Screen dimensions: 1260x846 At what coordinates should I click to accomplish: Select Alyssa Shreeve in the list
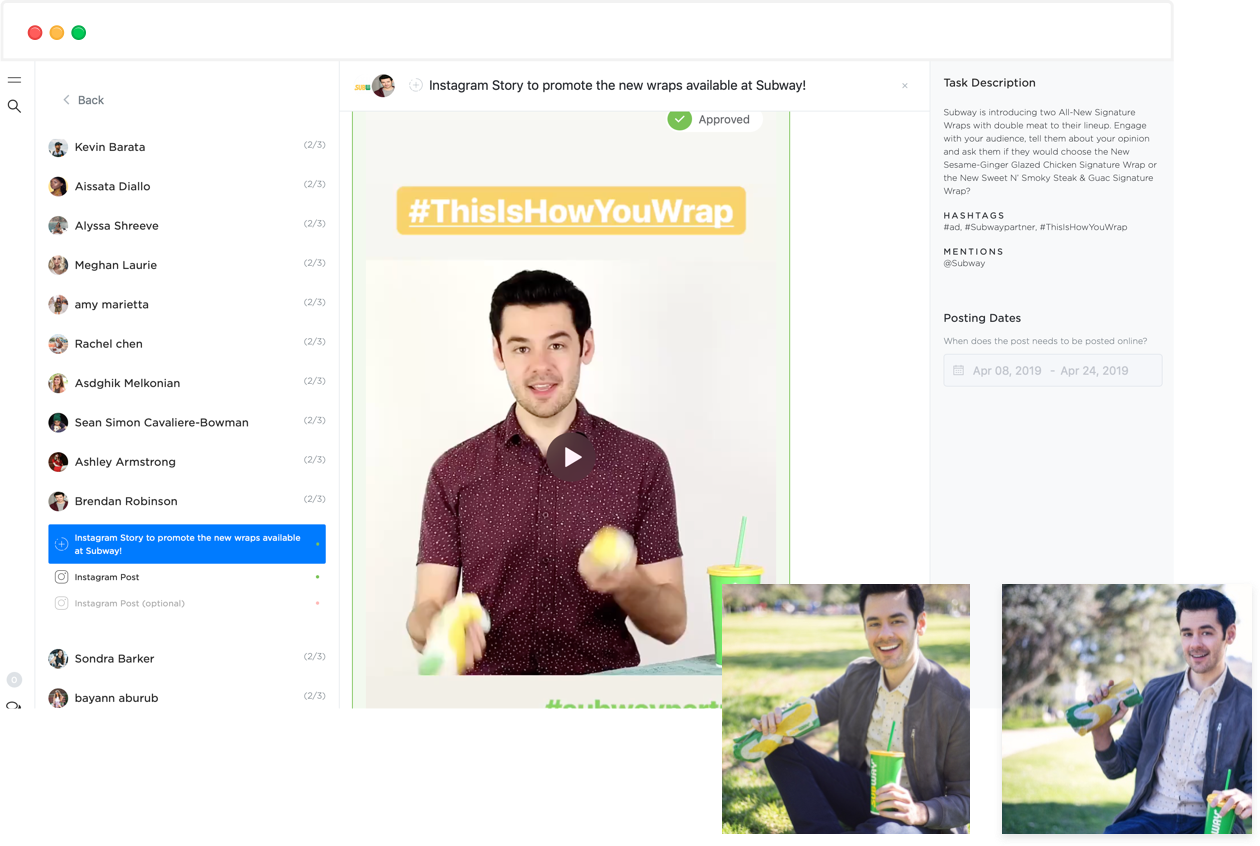[187, 225]
